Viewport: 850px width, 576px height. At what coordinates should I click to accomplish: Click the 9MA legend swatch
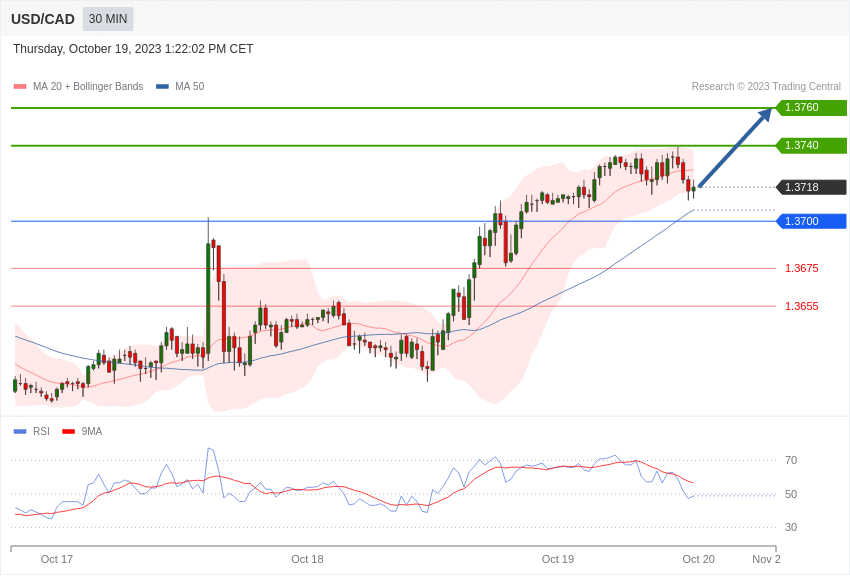point(68,432)
